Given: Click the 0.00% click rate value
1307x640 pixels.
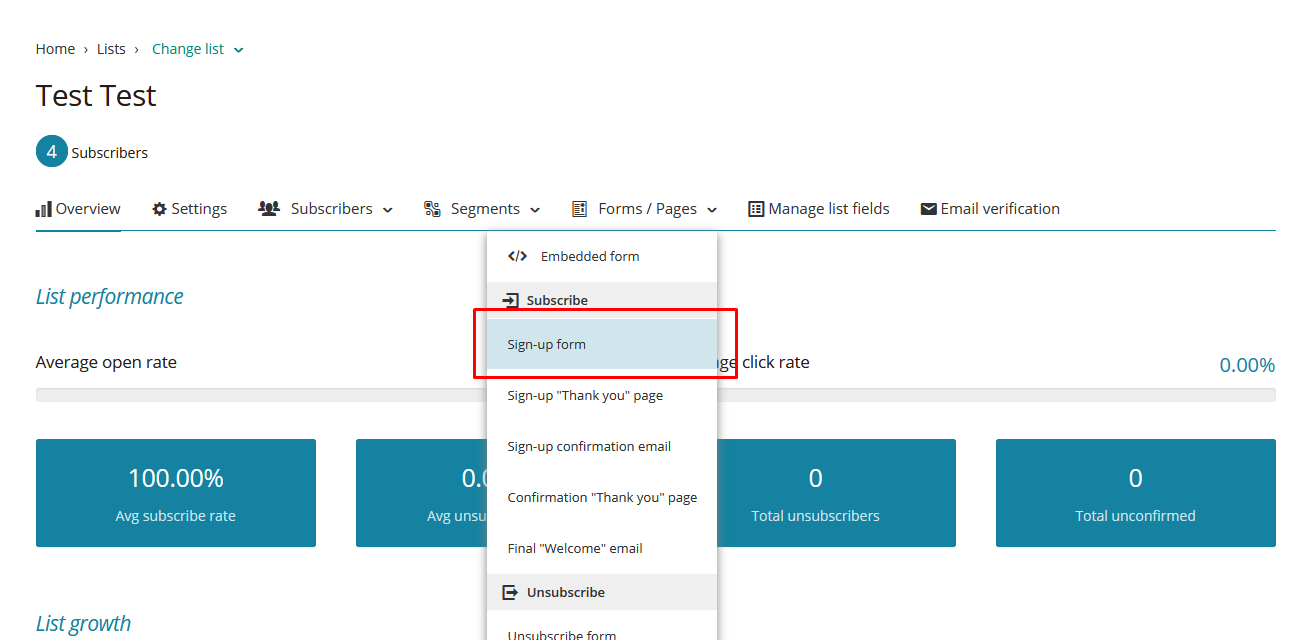Looking at the screenshot, I should click(1247, 365).
